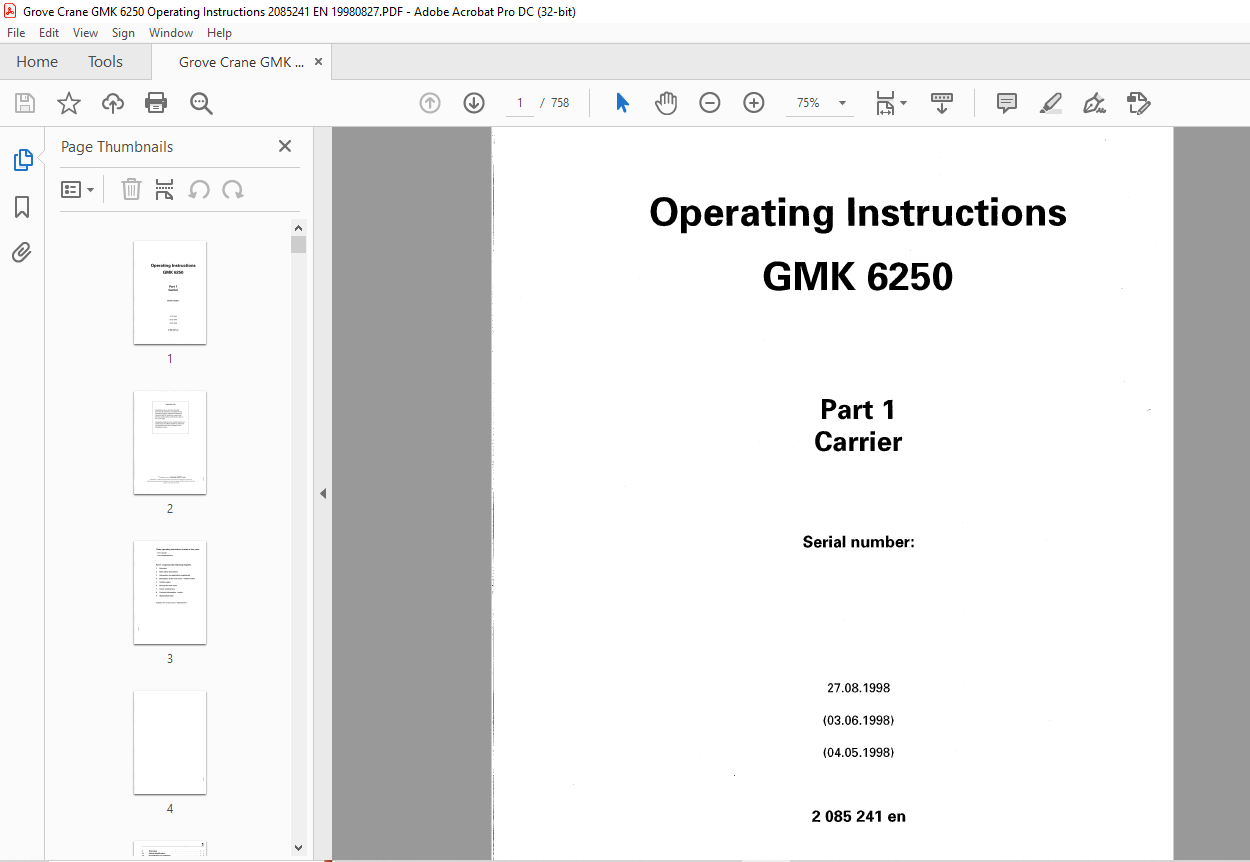Click the 'Carrier' text on the page
Screen dimensions: 1250x862
[858, 442]
